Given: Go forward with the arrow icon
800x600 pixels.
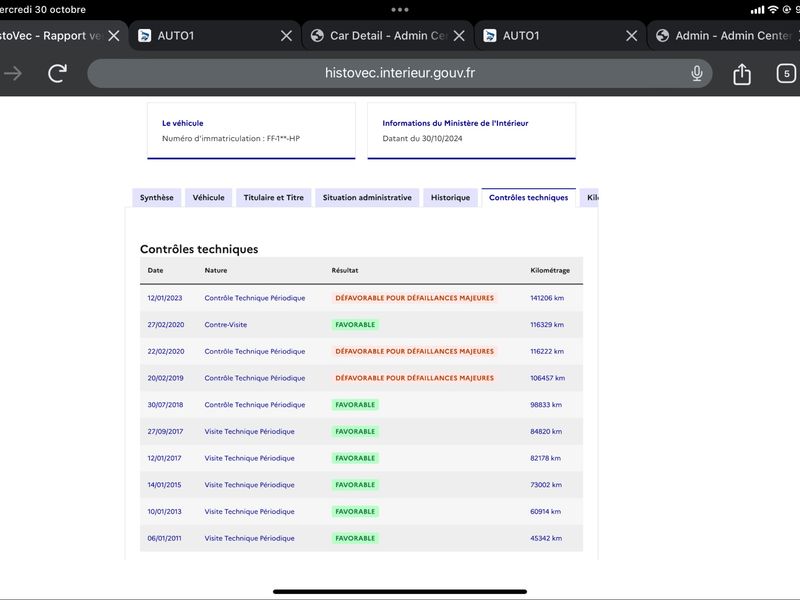Looking at the screenshot, I should pyautogui.click(x=13, y=73).
